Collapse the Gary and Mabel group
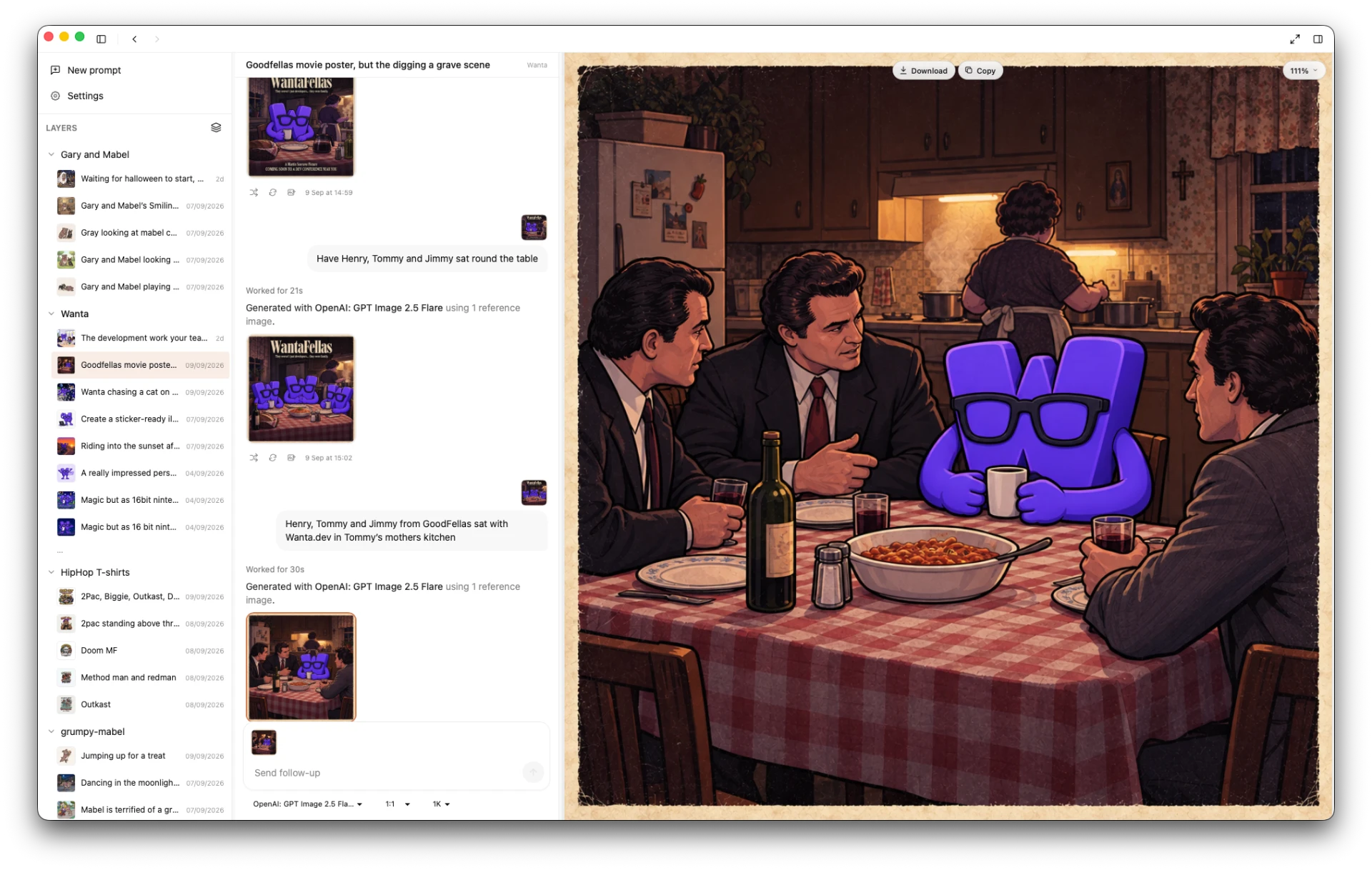The height and width of the screenshot is (870, 1372). tap(51, 154)
